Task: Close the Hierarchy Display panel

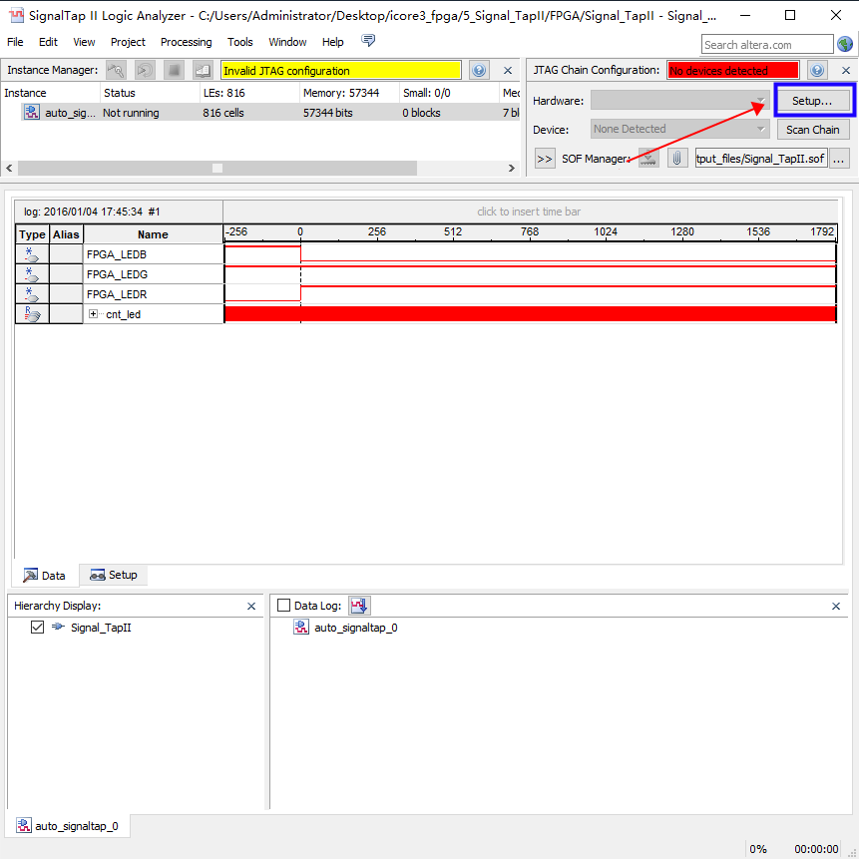Action: (x=251, y=606)
